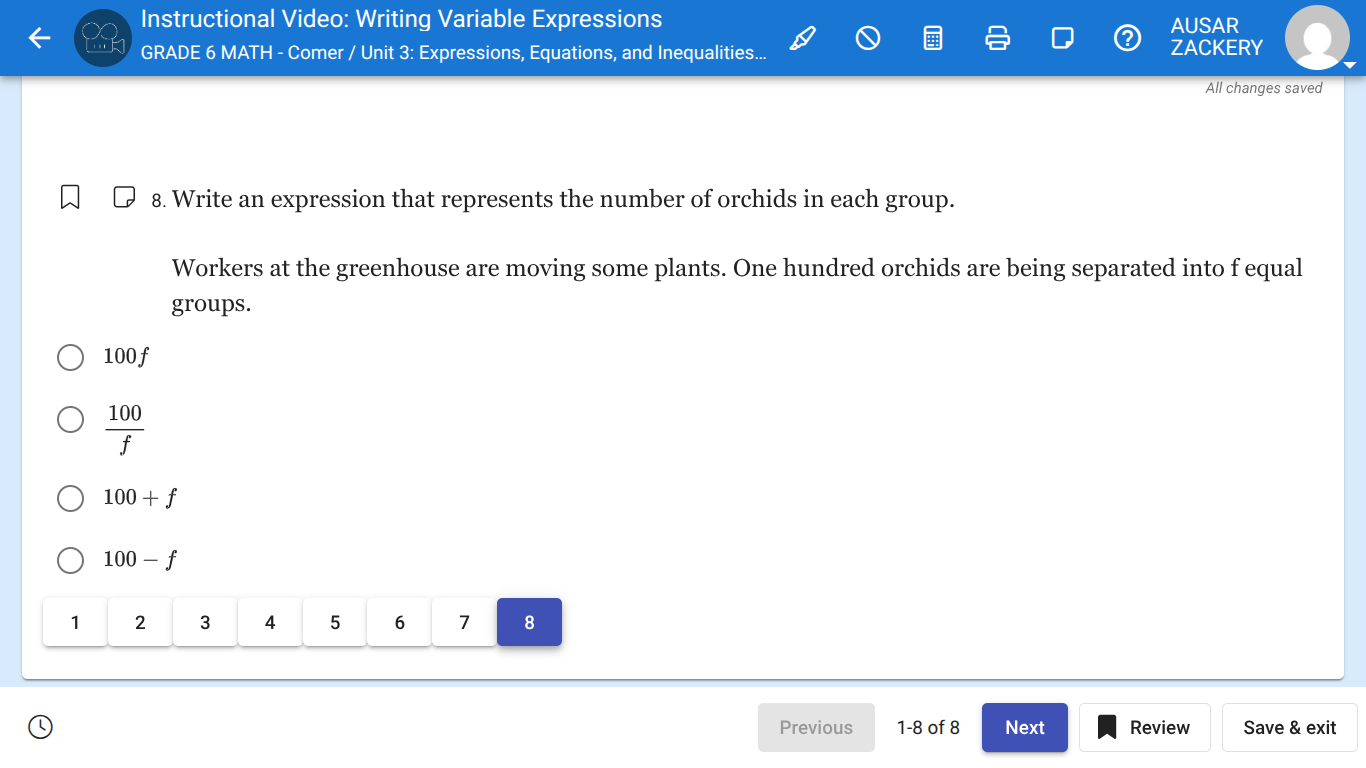The width and height of the screenshot is (1366, 768).
Task: Add a note to question 8
Action: pos(124,197)
